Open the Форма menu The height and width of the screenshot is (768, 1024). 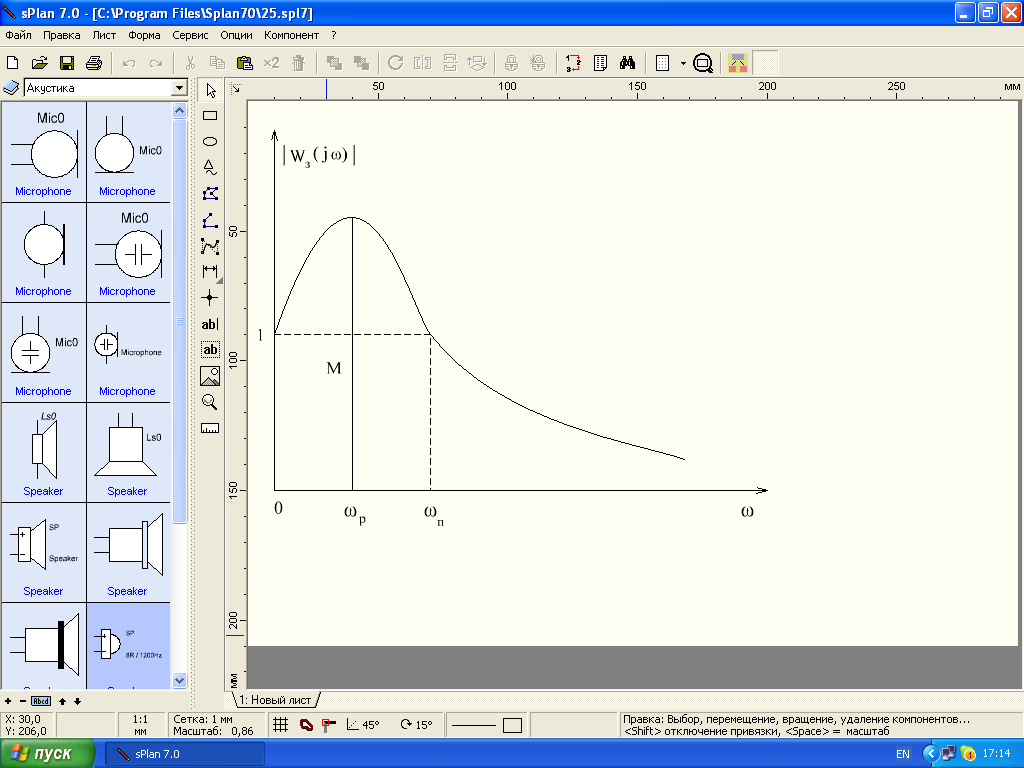coord(144,35)
